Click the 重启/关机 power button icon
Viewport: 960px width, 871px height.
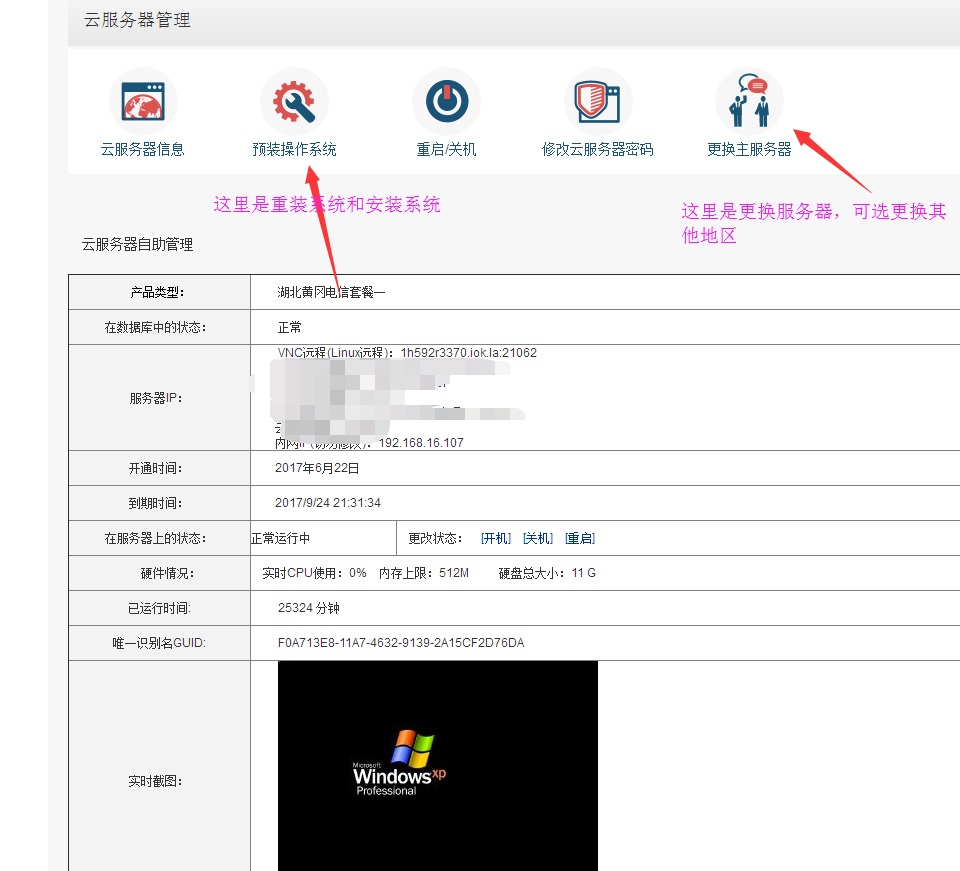pos(446,102)
